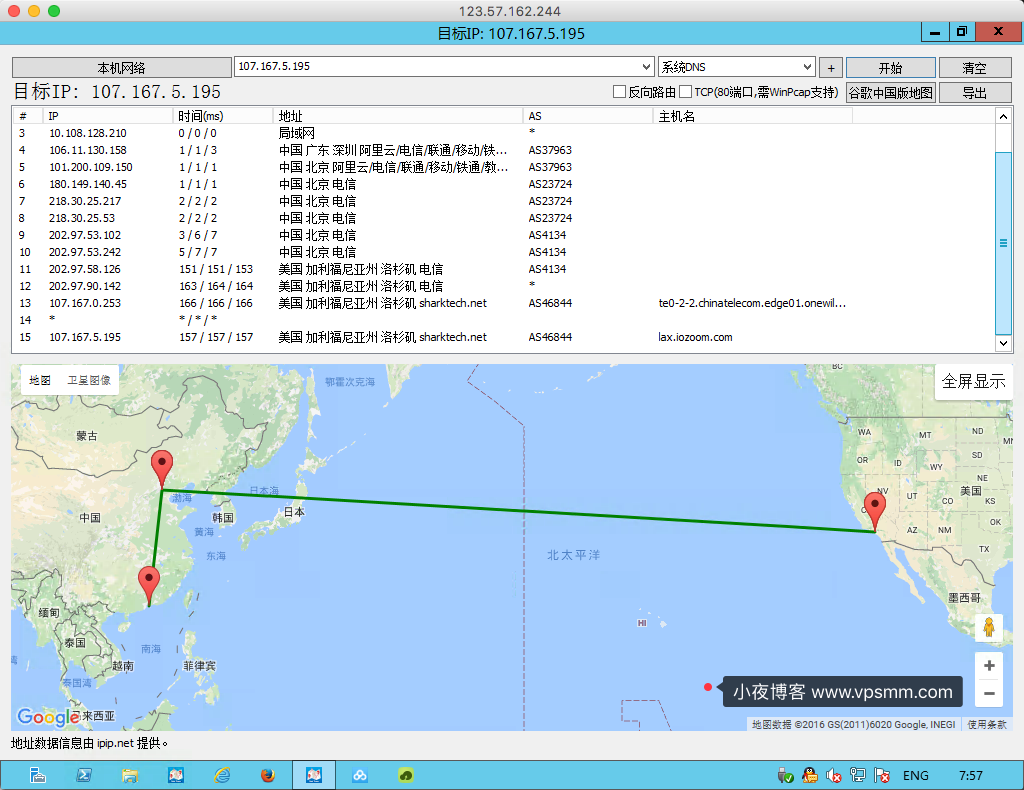Click the te0-2-2.chinatelecom hostname cell
Screen dimensions: 1024x790
pos(752,303)
